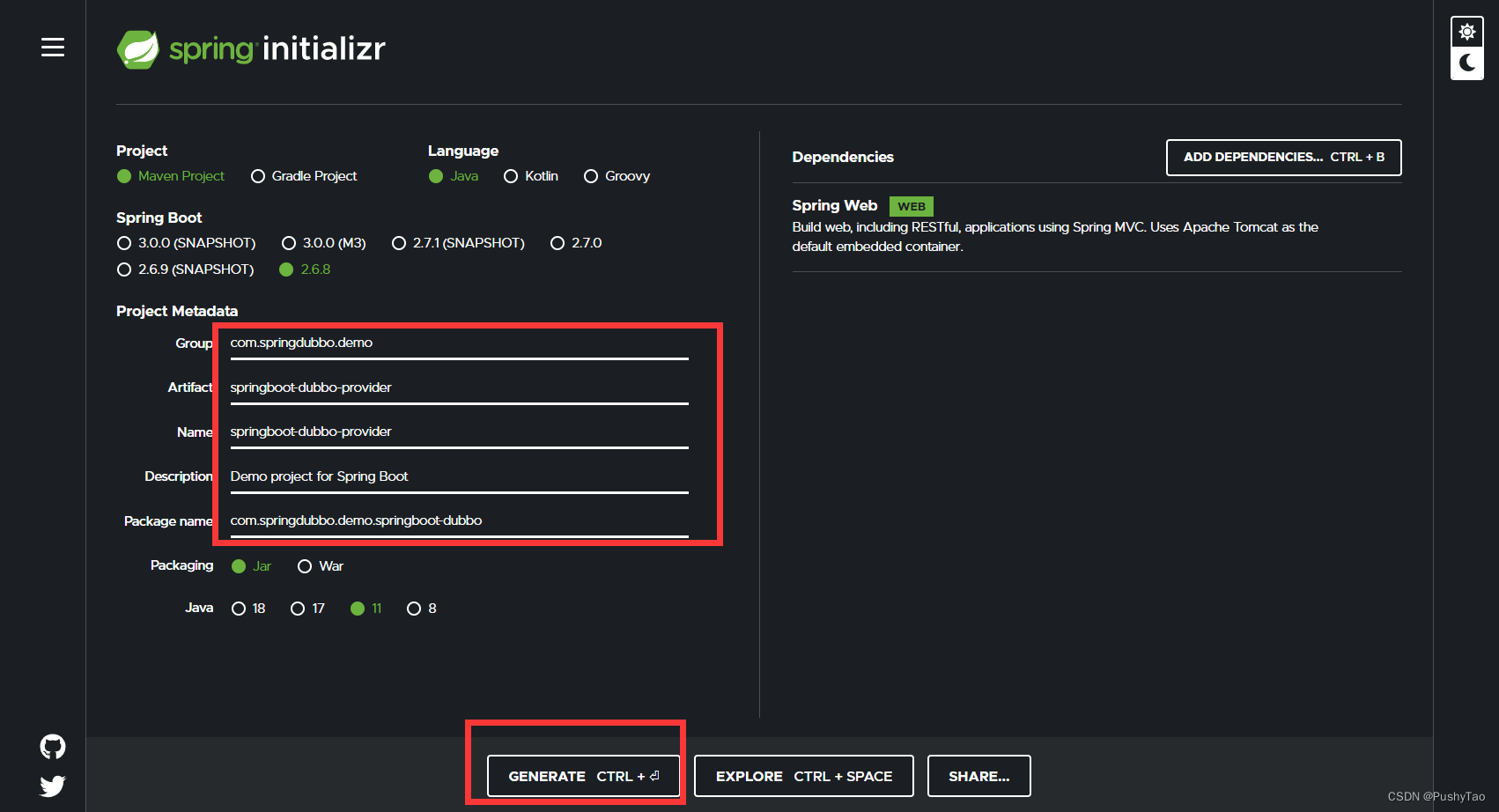1499x812 pixels.
Task: Edit the Package name field
Action: pyautogui.click(x=458, y=520)
